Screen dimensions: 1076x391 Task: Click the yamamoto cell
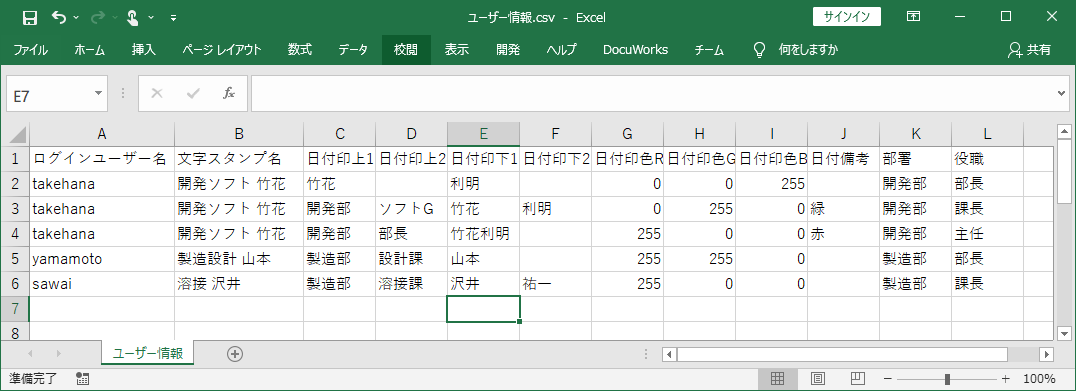point(102,259)
